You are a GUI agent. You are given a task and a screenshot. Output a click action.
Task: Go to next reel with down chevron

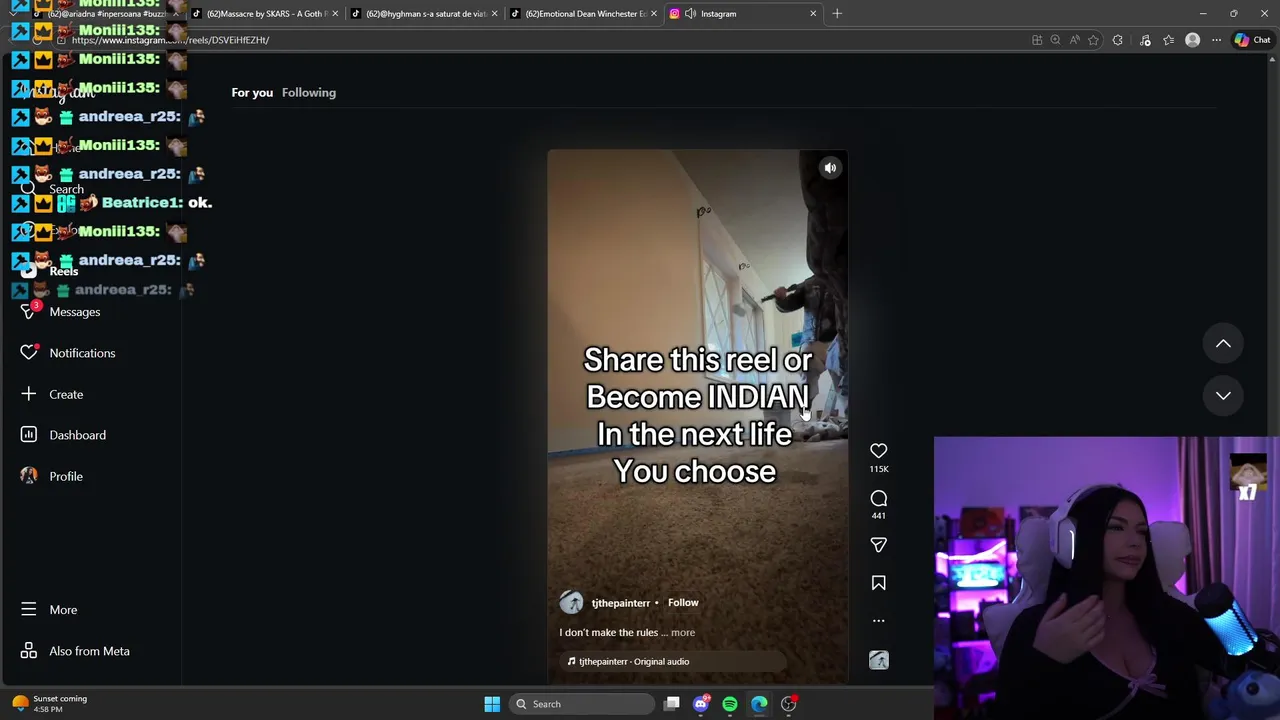coord(1223,395)
